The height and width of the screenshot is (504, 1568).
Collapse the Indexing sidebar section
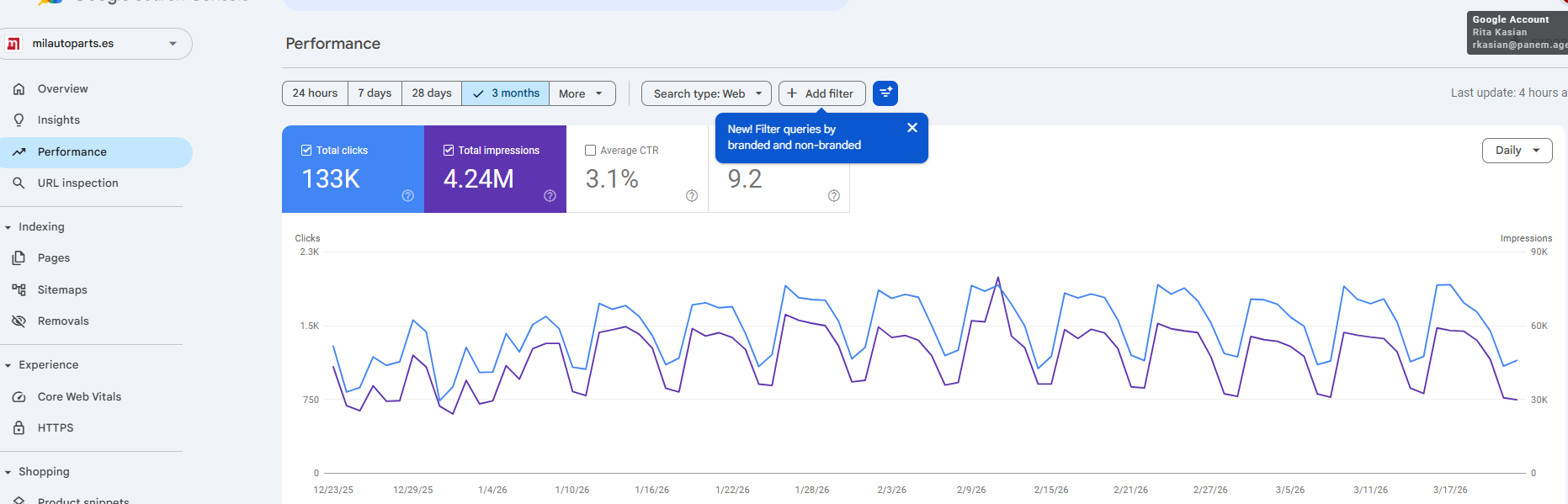pyautogui.click(x=8, y=227)
